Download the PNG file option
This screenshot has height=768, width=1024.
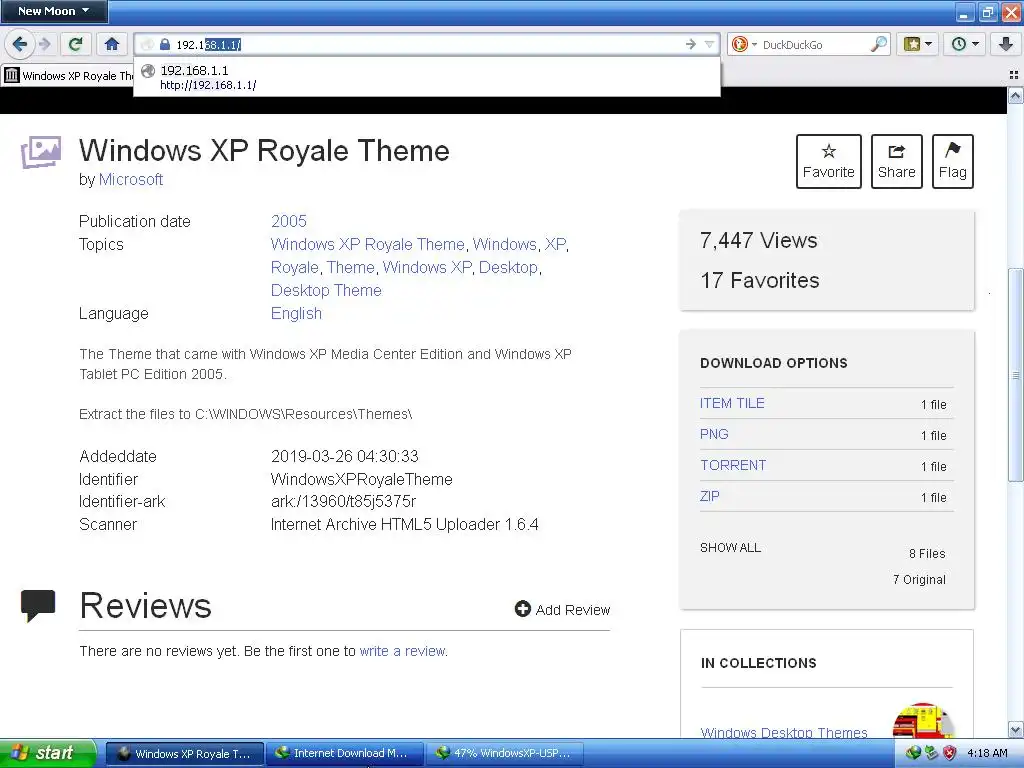point(714,434)
